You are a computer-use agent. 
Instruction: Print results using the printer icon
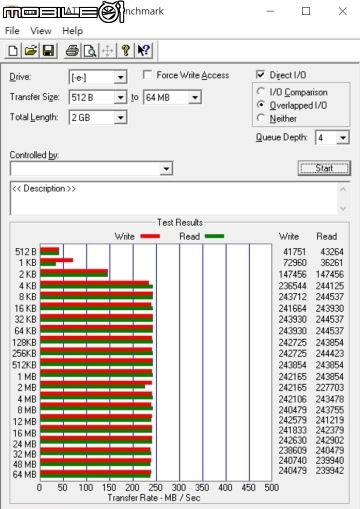pyautogui.click(x=72, y=51)
